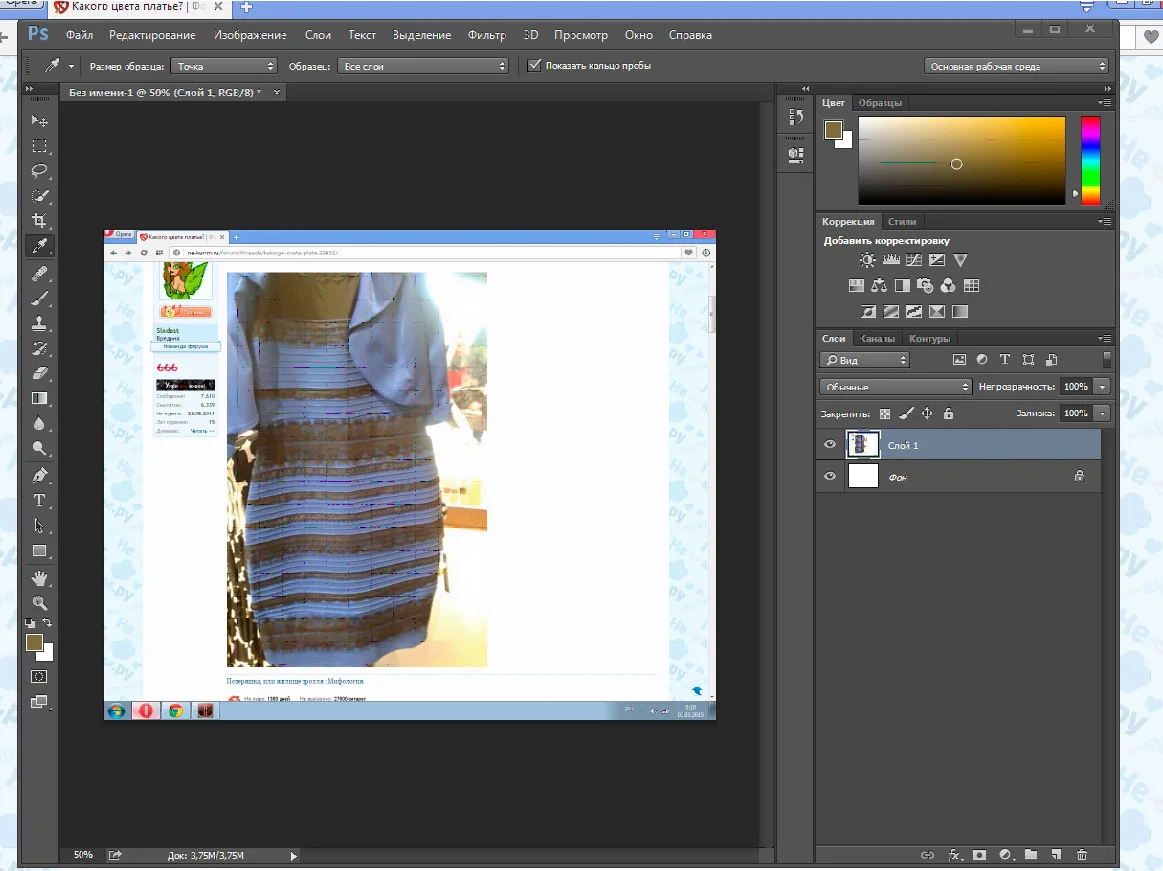Select the Zoom tool
Viewport: 1163px width, 871px height.
(x=40, y=603)
